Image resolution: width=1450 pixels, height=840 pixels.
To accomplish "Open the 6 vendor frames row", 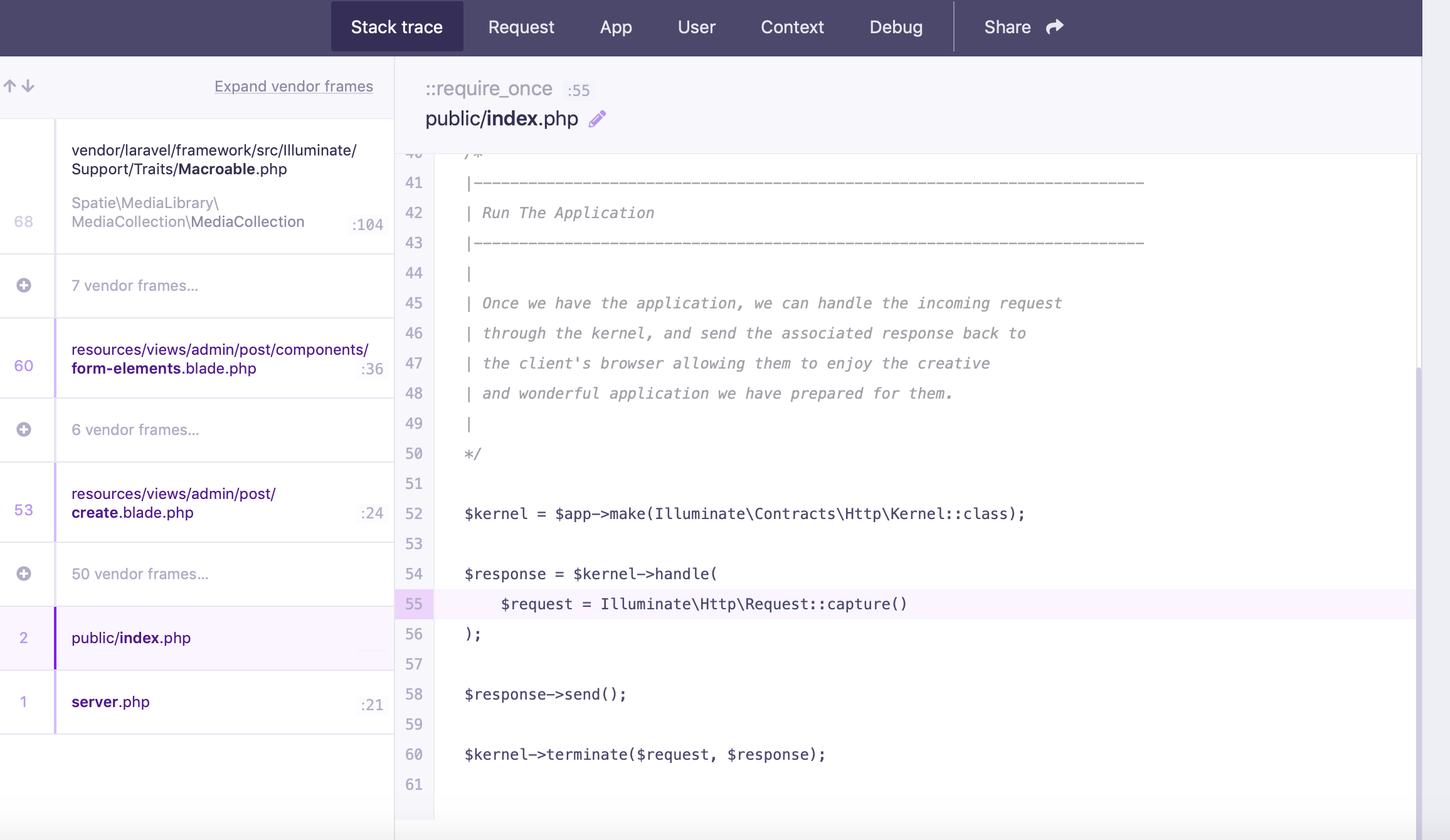I will pos(135,430).
